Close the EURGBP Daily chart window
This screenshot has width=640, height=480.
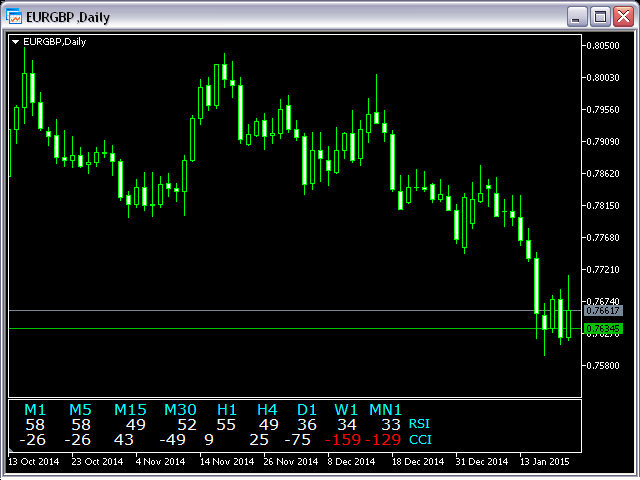click(x=623, y=17)
